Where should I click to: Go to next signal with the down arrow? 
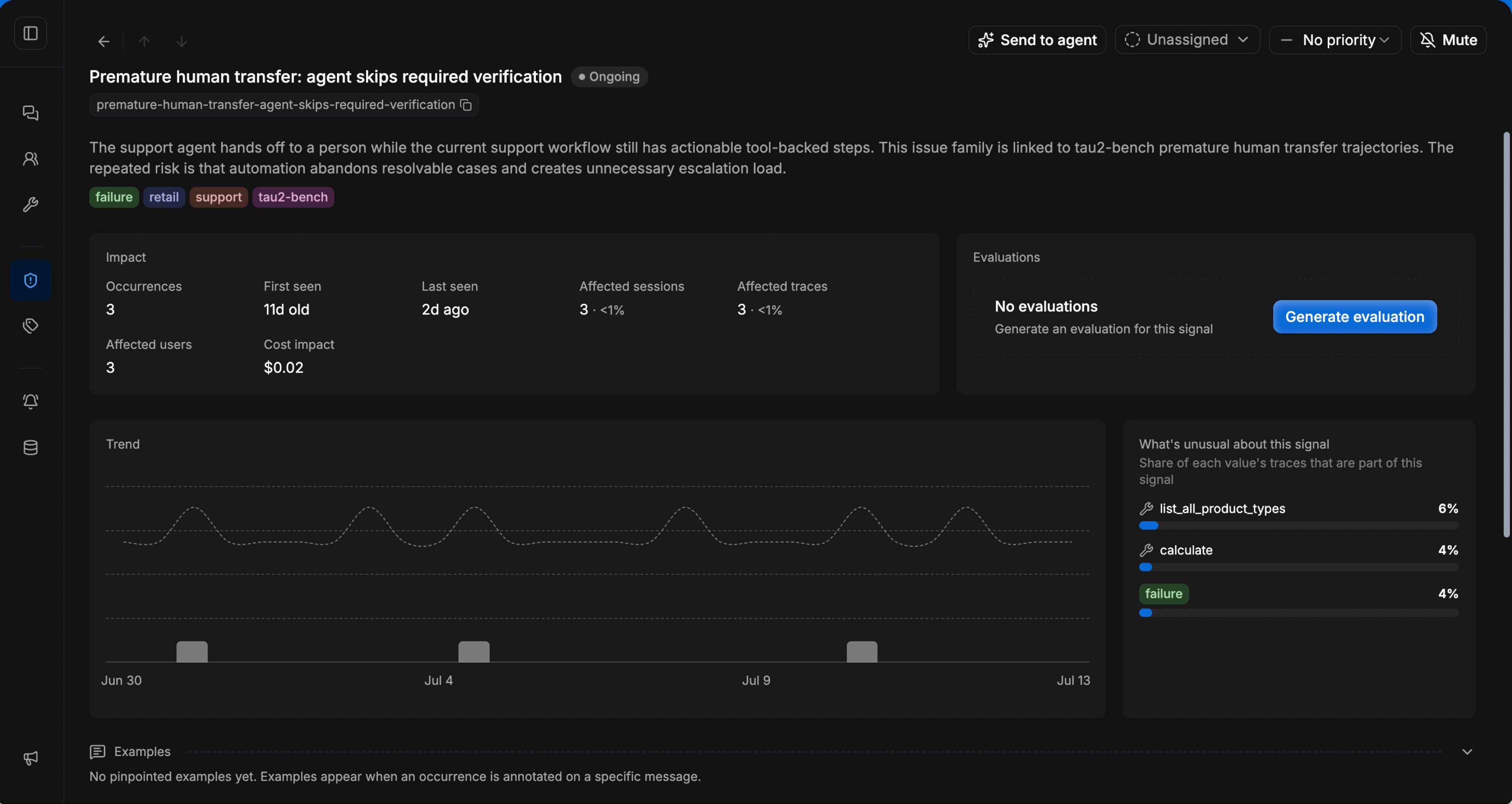pos(182,41)
